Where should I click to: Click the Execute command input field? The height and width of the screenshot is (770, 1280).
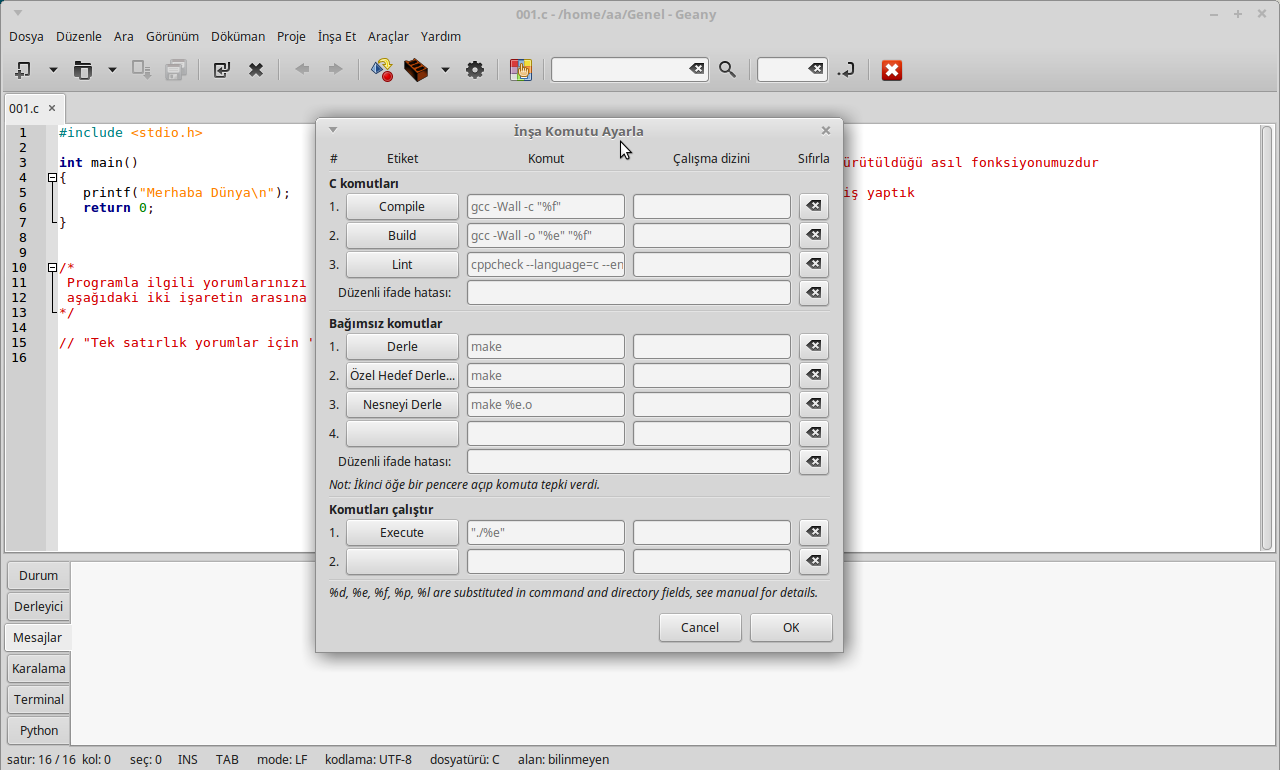tap(545, 533)
